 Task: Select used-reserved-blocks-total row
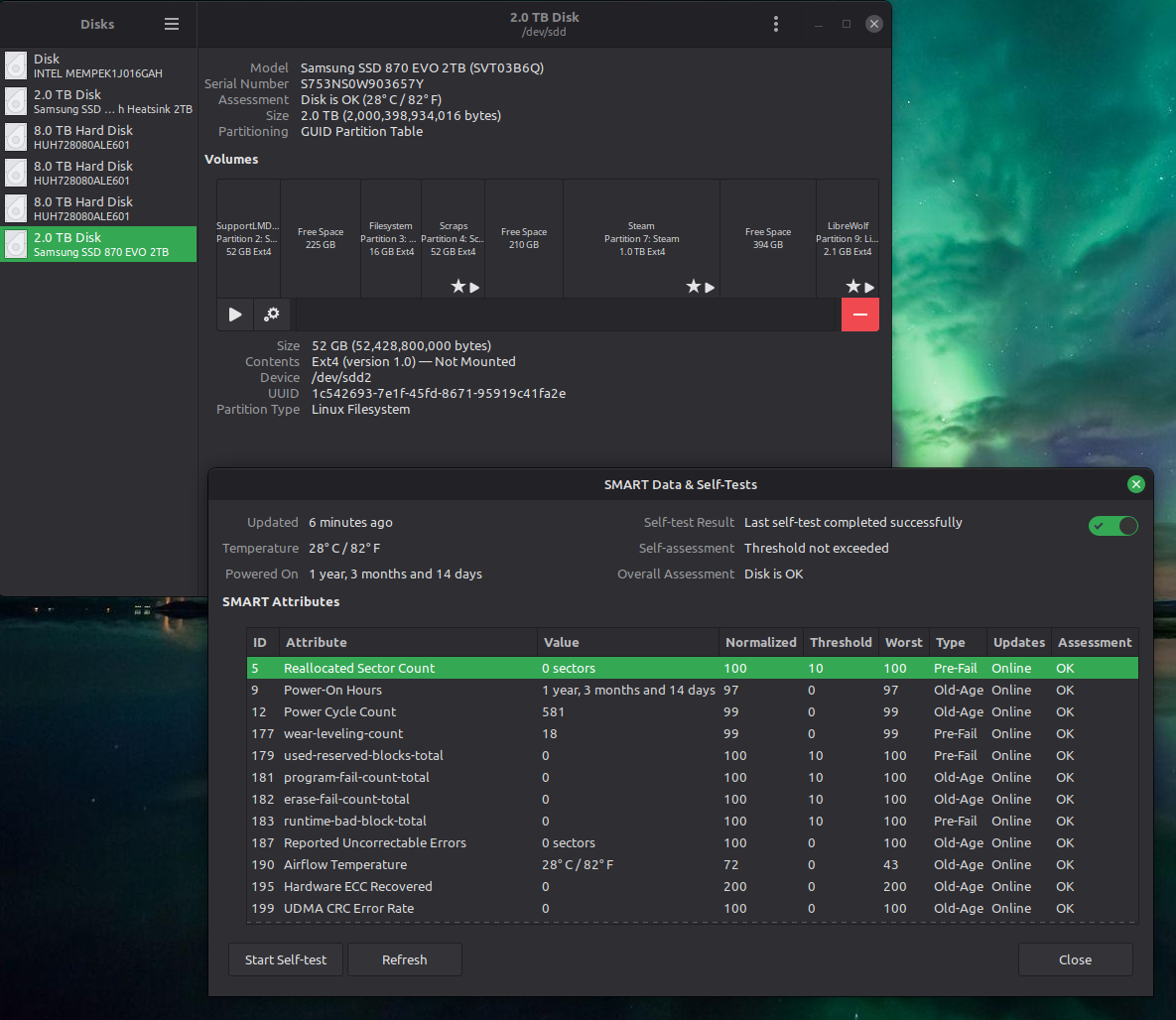pyautogui.click(x=693, y=755)
